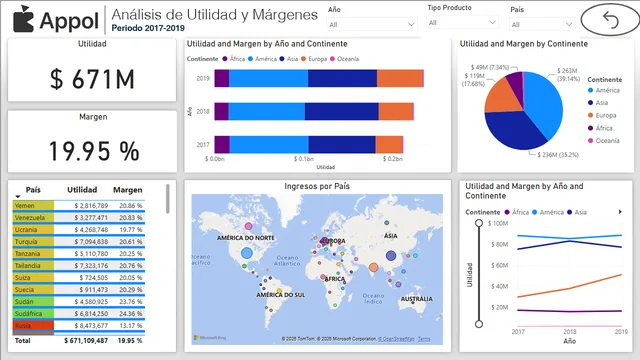Viewport: 640px width, 360px height.
Task: Select Oceanía in pie chart legend
Action: coord(604,141)
